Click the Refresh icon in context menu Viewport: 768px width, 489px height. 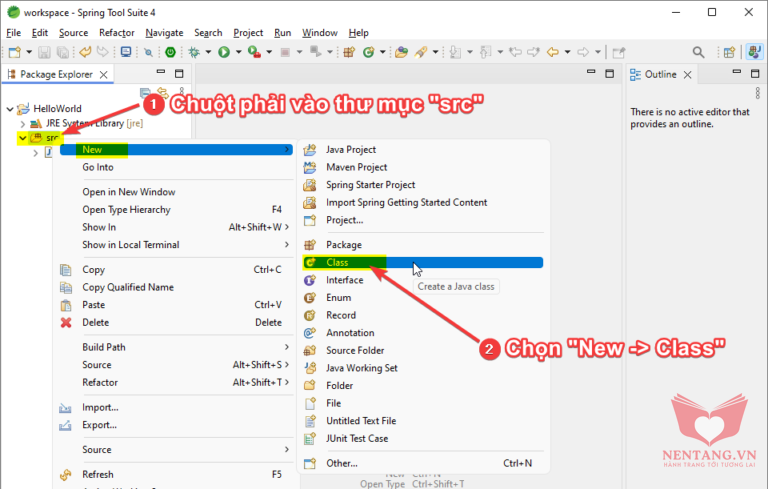click(x=66, y=474)
